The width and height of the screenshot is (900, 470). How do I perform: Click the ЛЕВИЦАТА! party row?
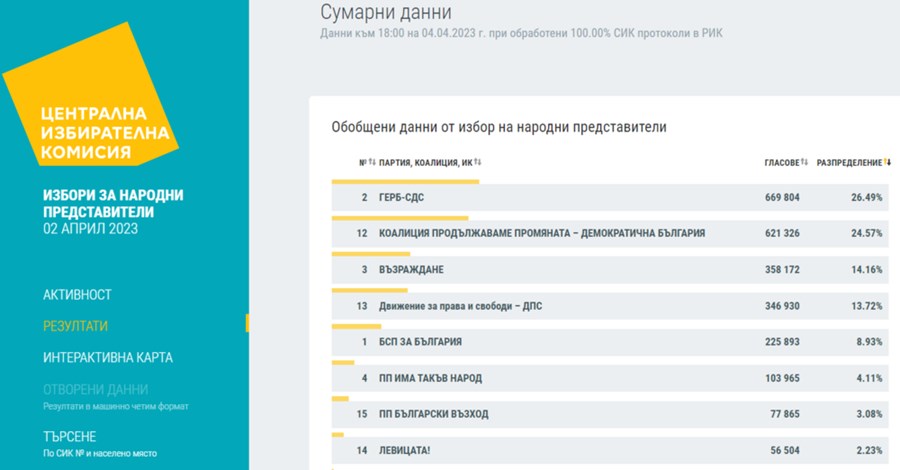610,451
